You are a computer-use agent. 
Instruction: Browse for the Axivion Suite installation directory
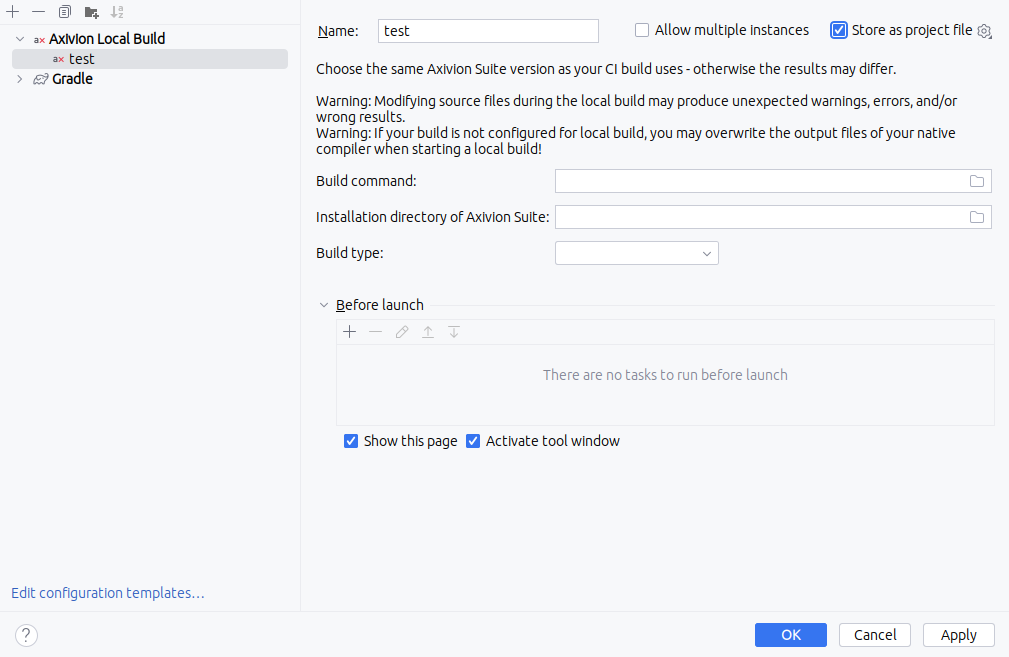(977, 217)
